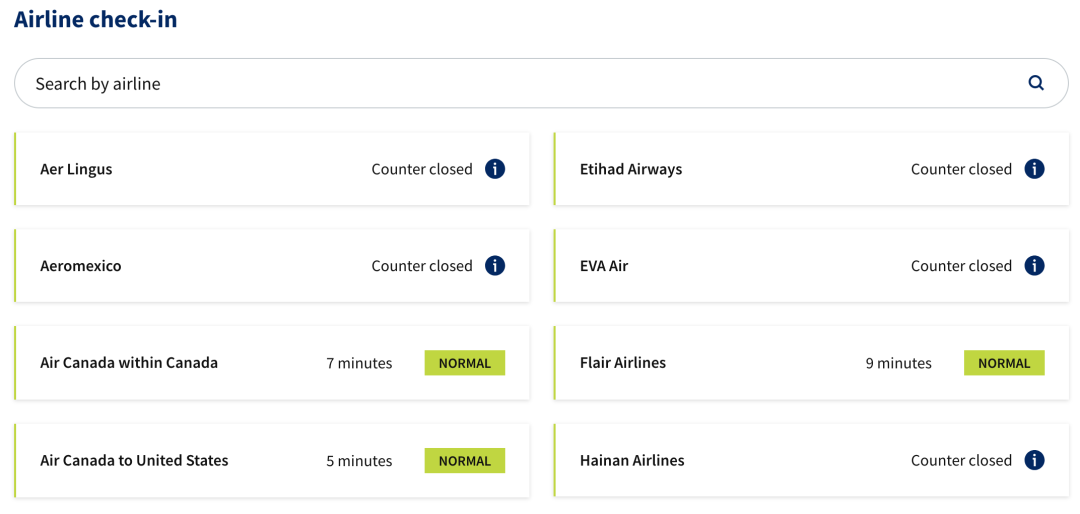Click the search magnifier icon

[x=1036, y=83]
